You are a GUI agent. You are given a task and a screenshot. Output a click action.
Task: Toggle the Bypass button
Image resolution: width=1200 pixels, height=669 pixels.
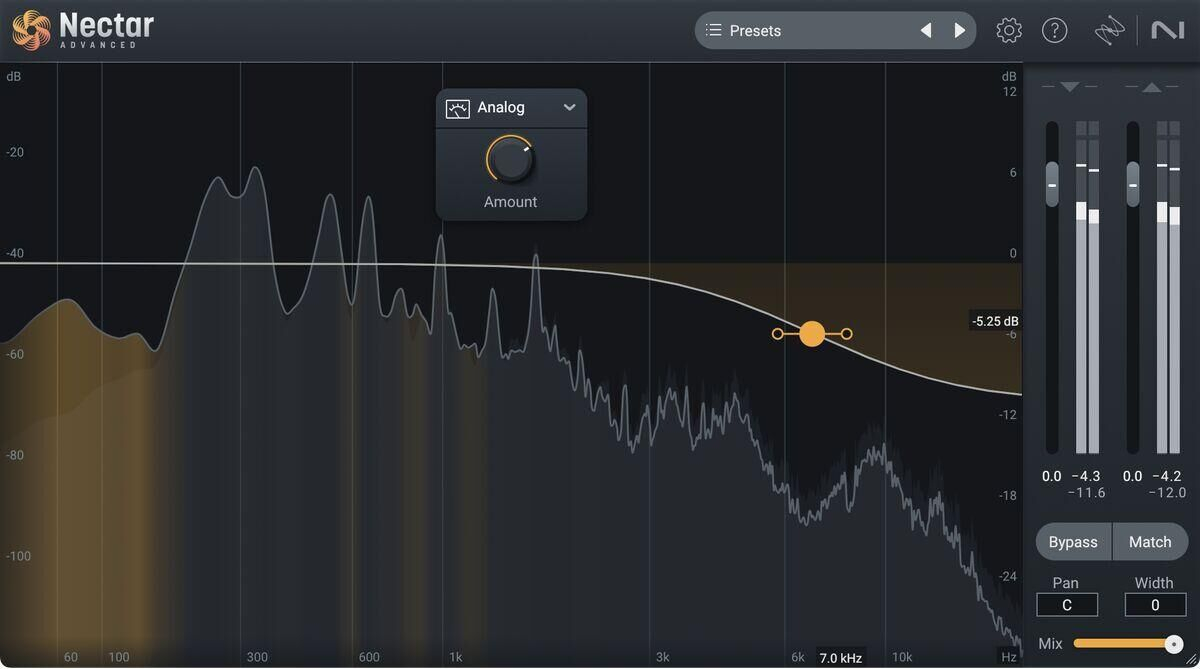[x=1073, y=542]
